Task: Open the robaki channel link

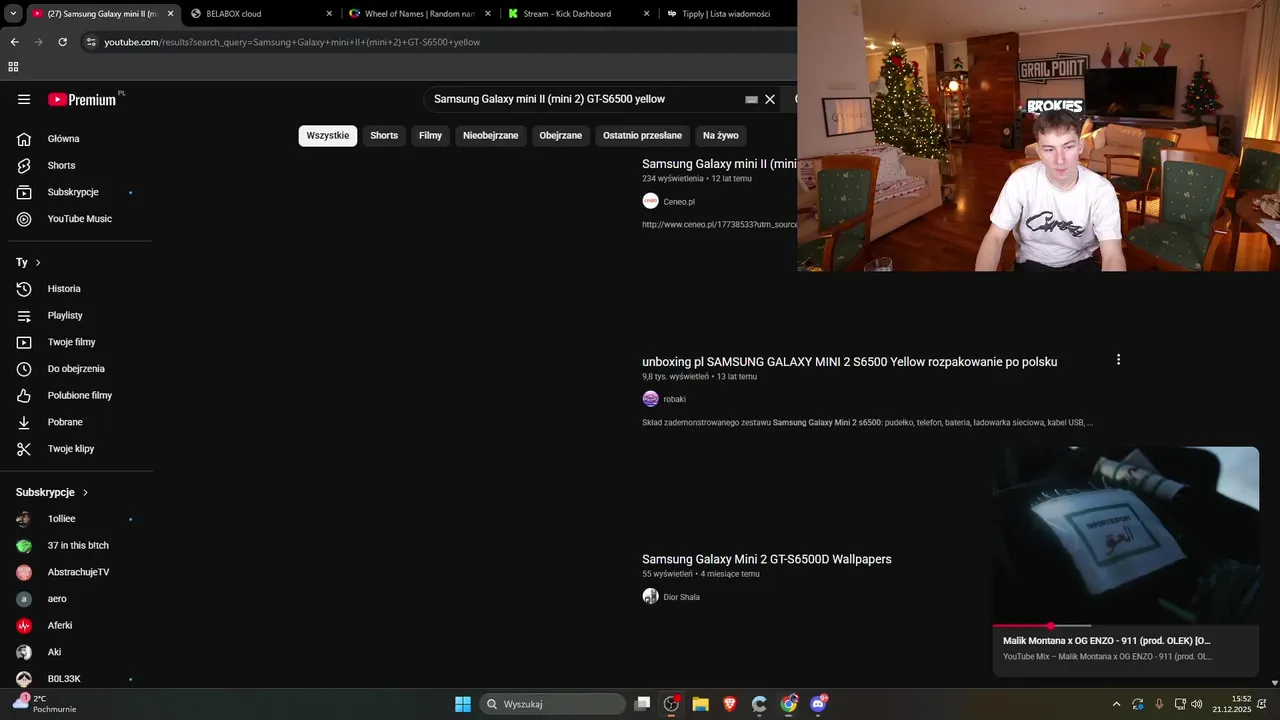Action: point(674,399)
